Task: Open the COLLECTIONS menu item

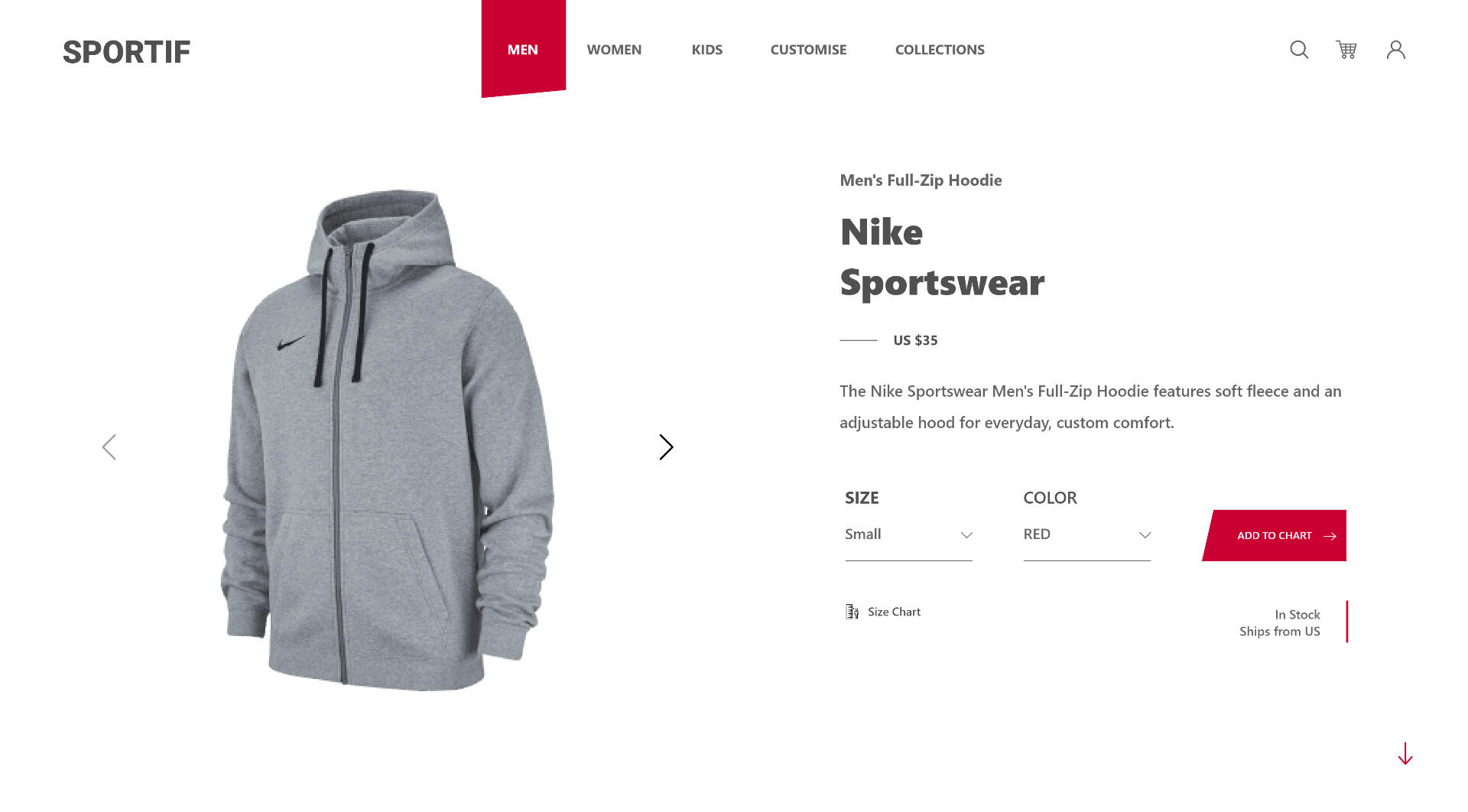Action: coord(940,50)
